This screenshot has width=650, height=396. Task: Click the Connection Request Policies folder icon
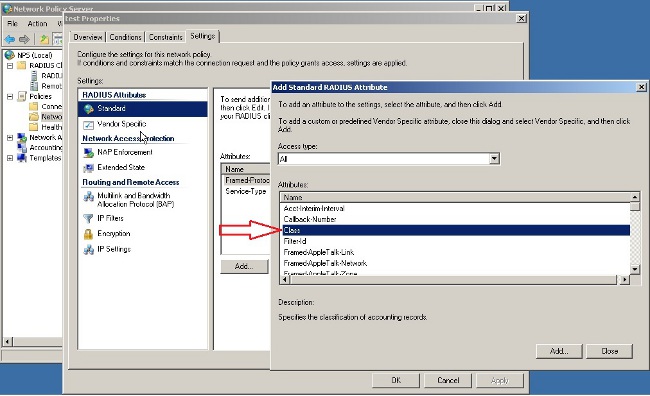coord(34,107)
